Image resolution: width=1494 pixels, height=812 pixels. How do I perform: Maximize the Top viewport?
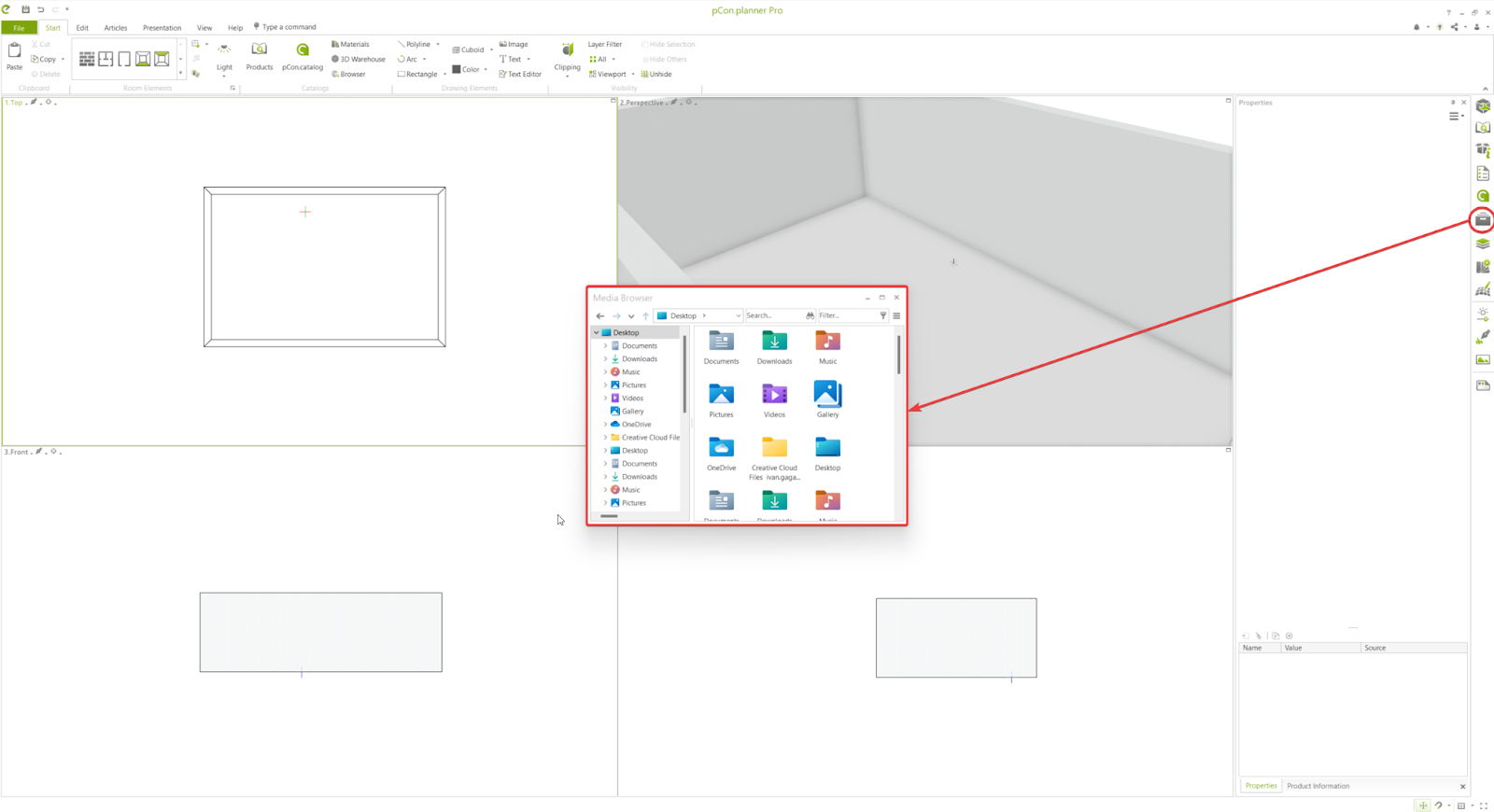613,101
